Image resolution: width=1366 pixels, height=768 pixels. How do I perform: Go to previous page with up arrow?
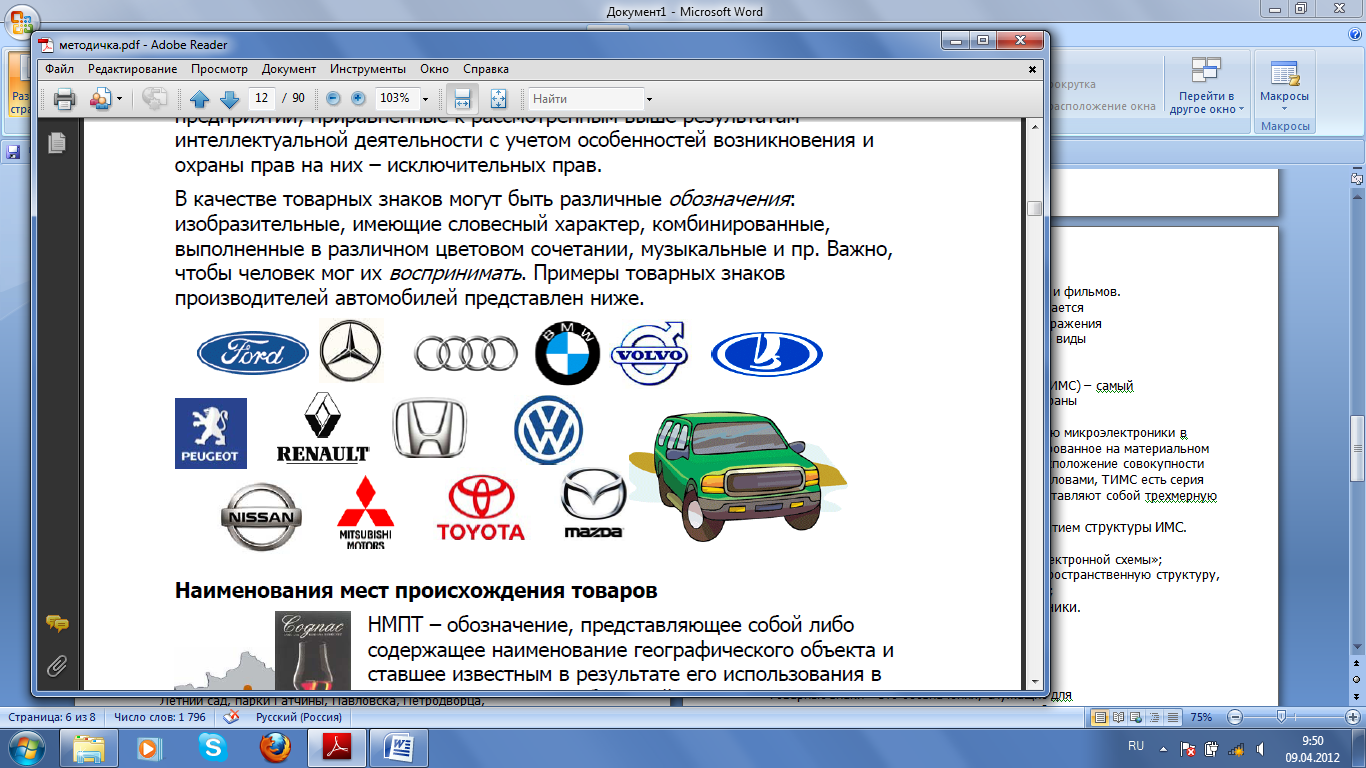(x=199, y=99)
